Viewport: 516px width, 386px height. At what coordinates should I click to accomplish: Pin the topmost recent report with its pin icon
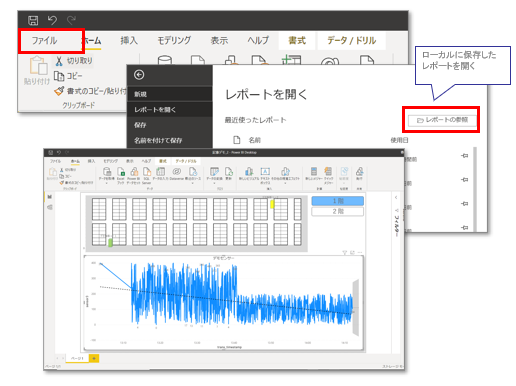click(464, 156)
